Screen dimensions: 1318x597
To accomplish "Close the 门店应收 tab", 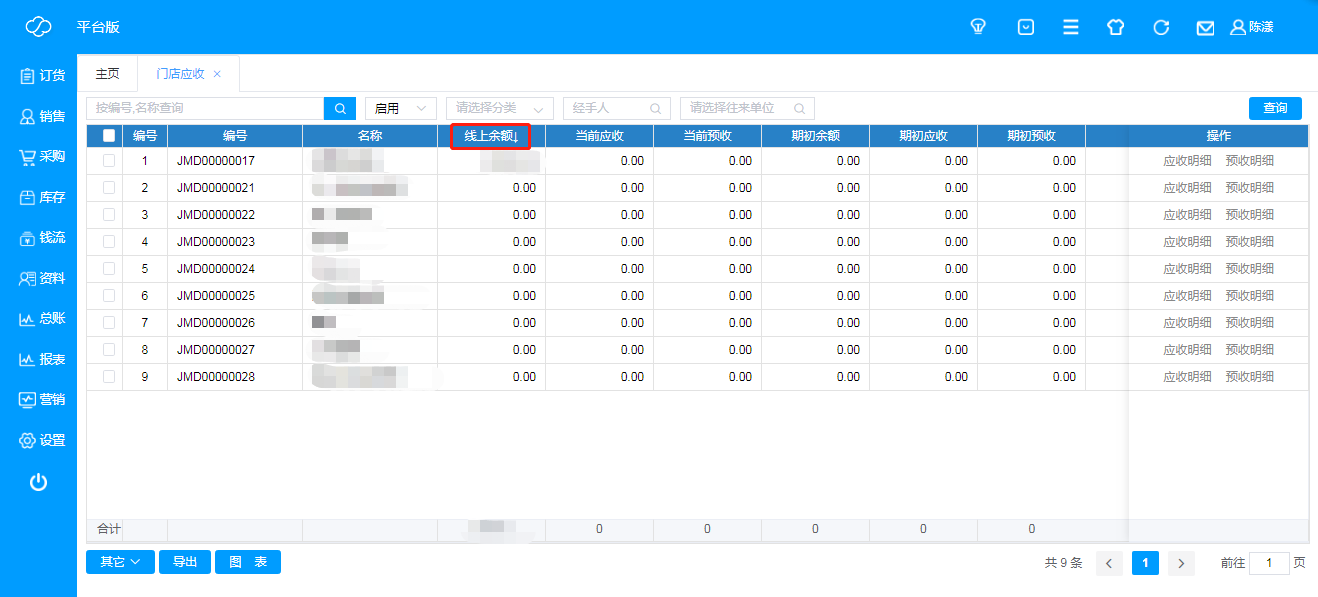I will click(x=217, y=74).
